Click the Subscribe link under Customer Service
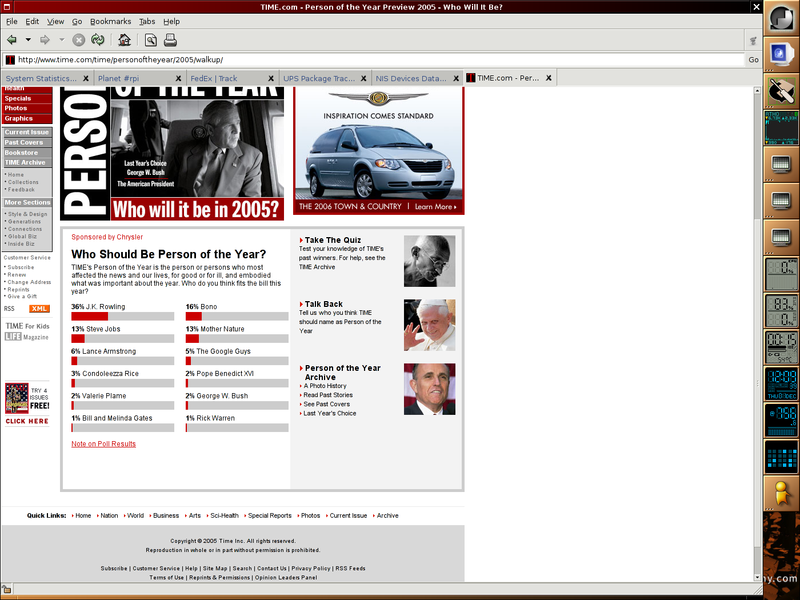Screen dimensions: 800x600 (20, 267)
